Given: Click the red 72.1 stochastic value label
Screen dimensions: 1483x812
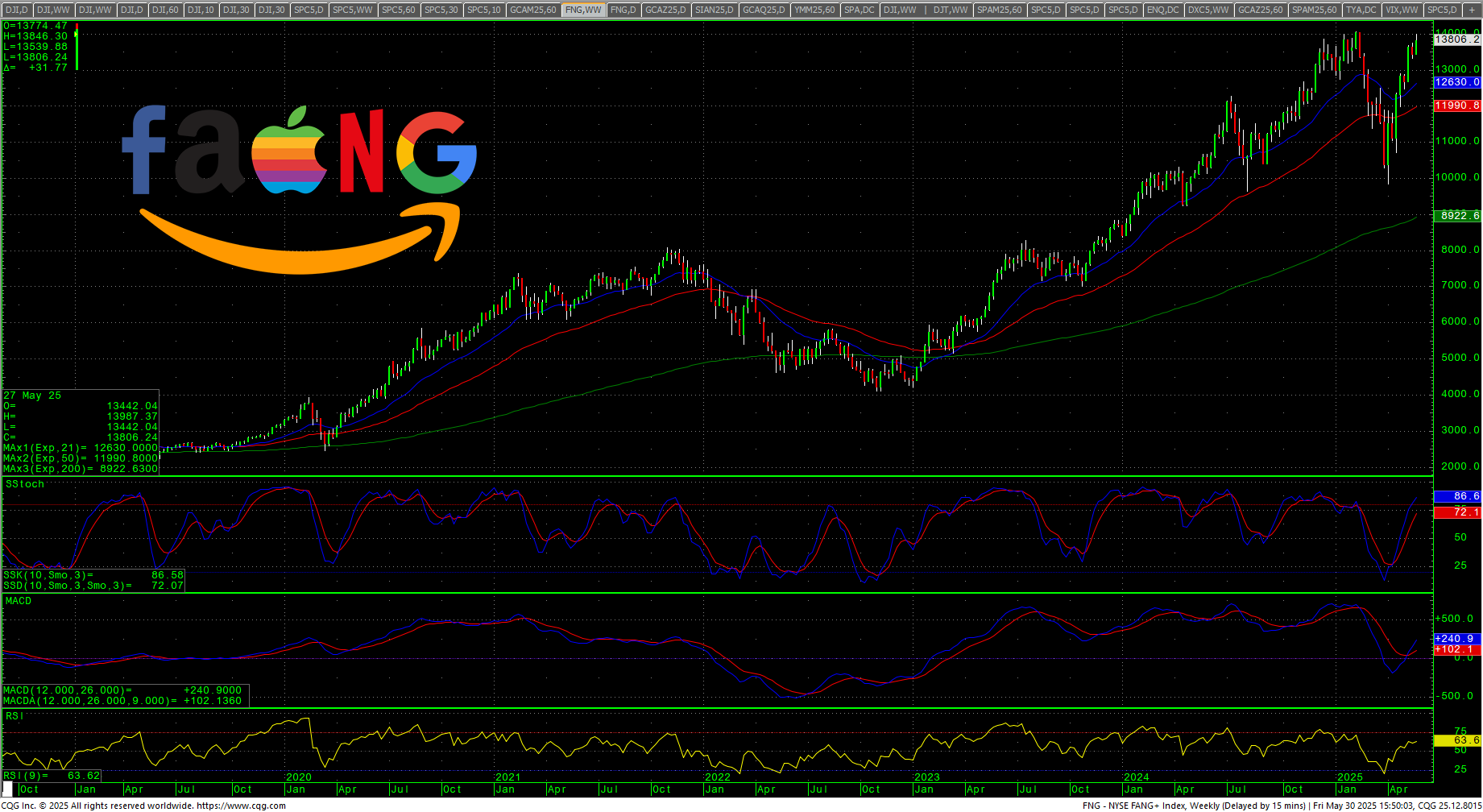Looking at the screenshot, I should pos(1457,512).
